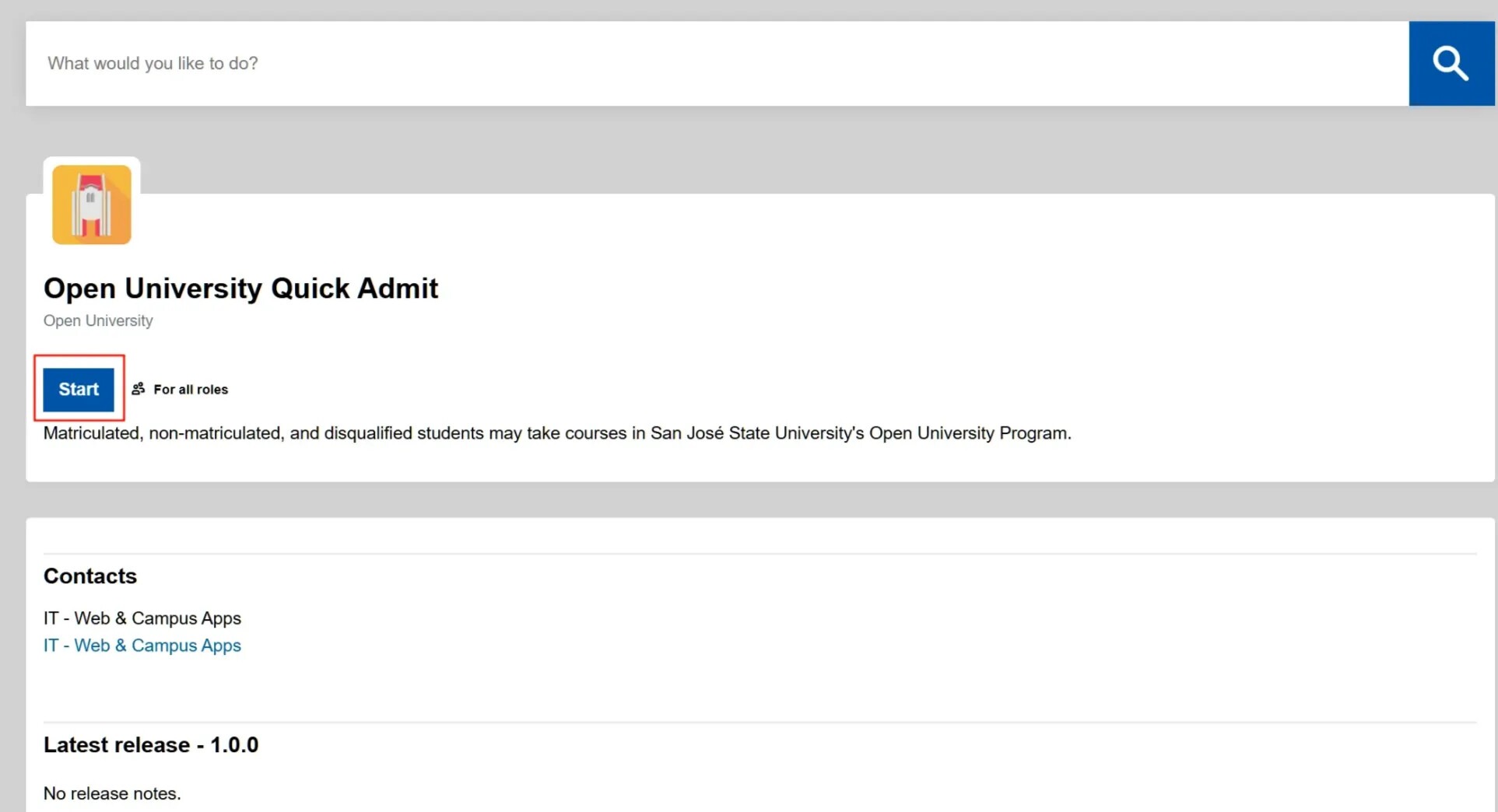Click the people roles icon beside Start
The height and width of the screenshot is (812, 1498).
139,389
